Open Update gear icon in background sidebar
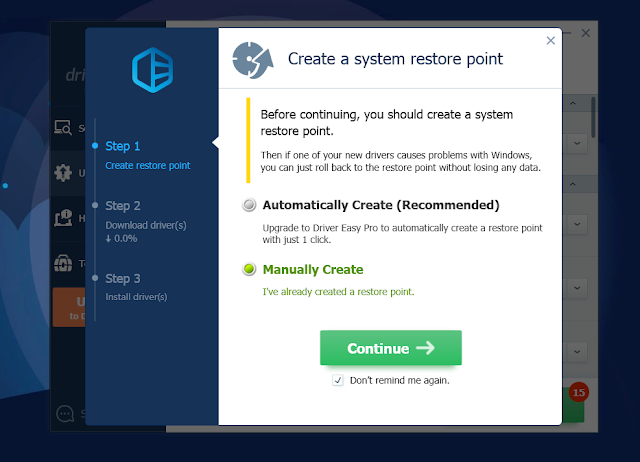This screenshot has height=462, width=640. 63,173
